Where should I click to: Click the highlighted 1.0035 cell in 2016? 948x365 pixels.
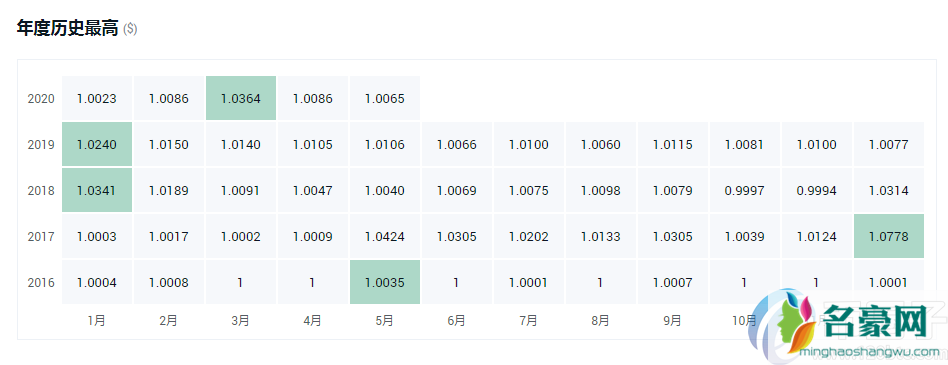(x=385, y=282)
